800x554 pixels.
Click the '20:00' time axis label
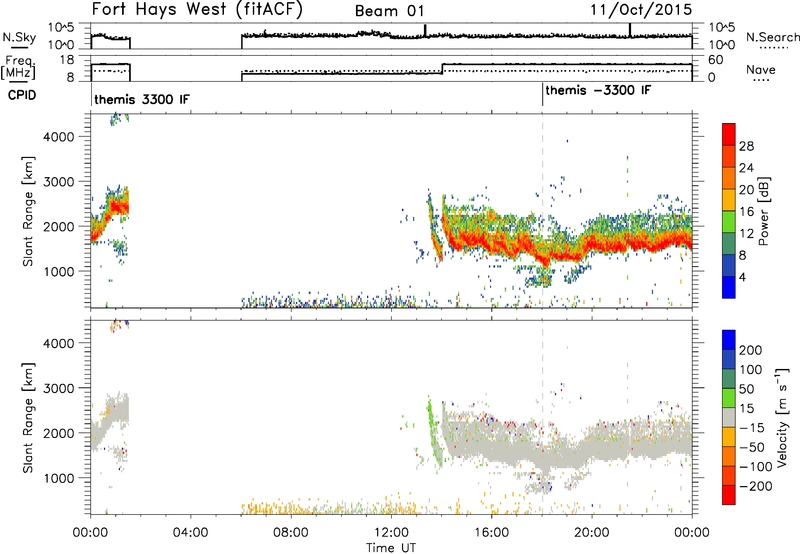pyautogui.click(x=592, y=533)
